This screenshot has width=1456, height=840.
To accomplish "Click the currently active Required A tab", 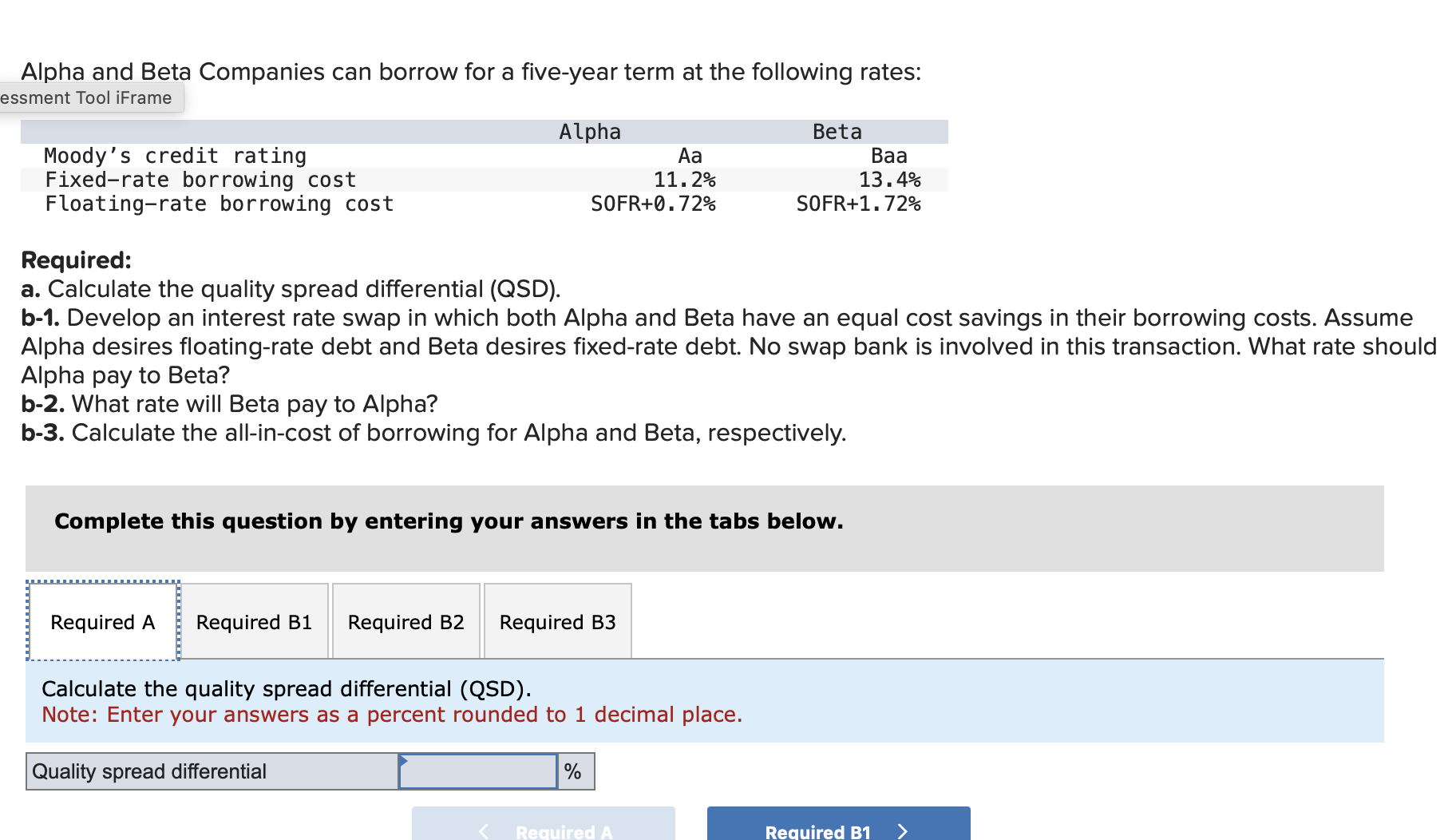I will 102,621.
